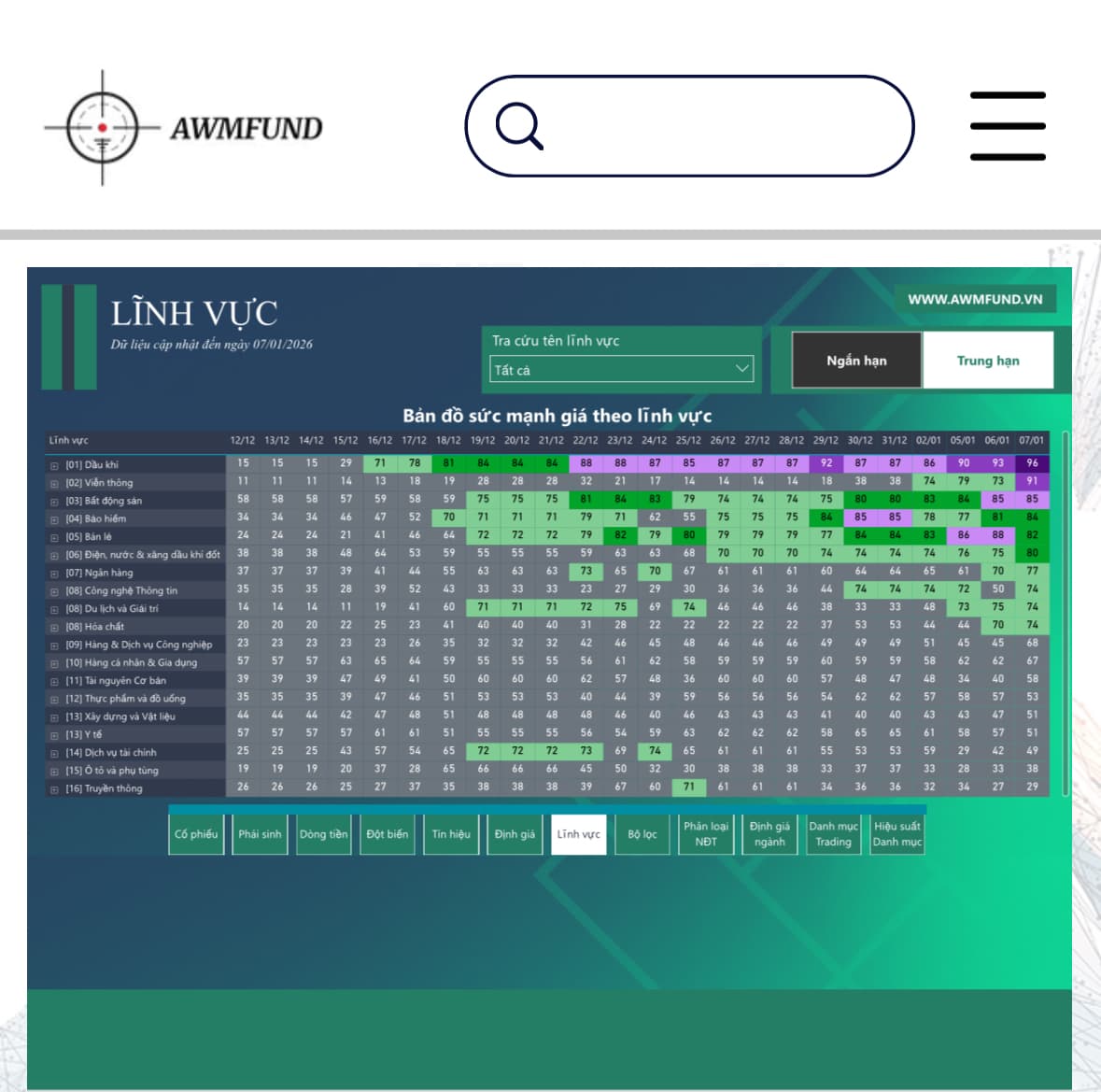Click the [06] Điện, nước & xăng dầu row label
This screenshot has width=1101, height=1092.
tap(143, 556)
